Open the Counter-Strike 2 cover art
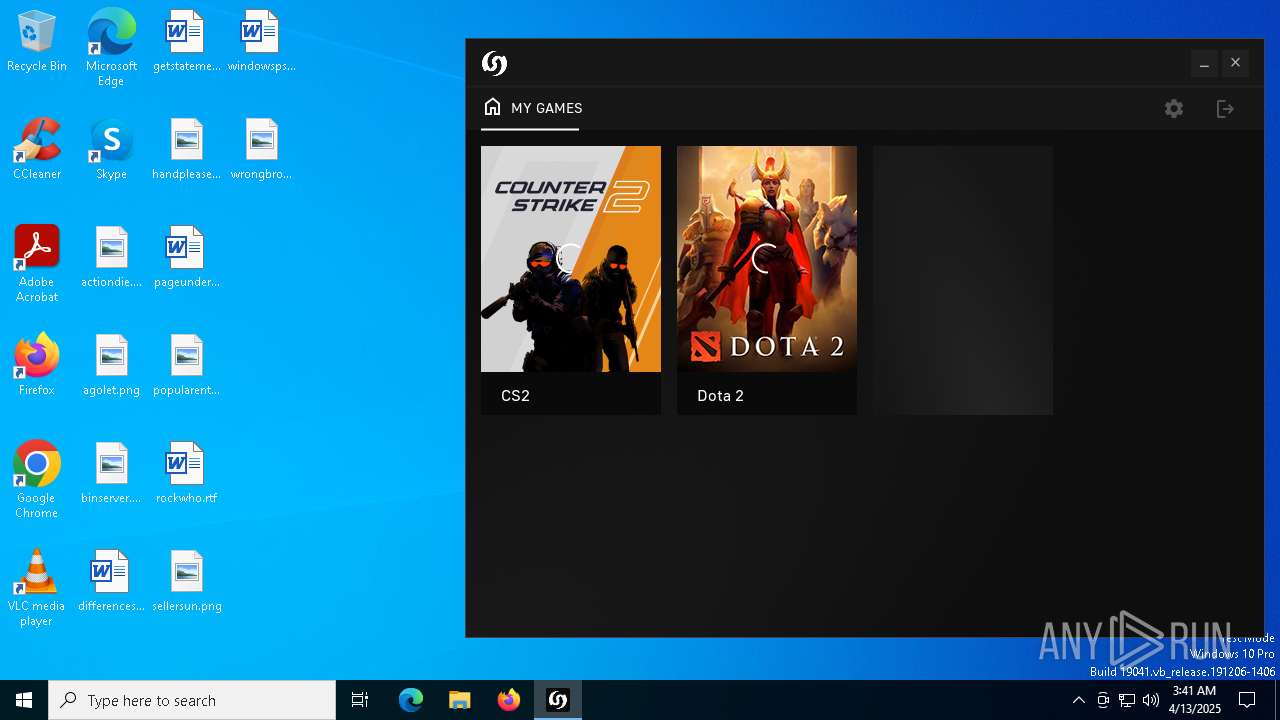Viewport: 1280px width, 720px height. coord(571,259)
